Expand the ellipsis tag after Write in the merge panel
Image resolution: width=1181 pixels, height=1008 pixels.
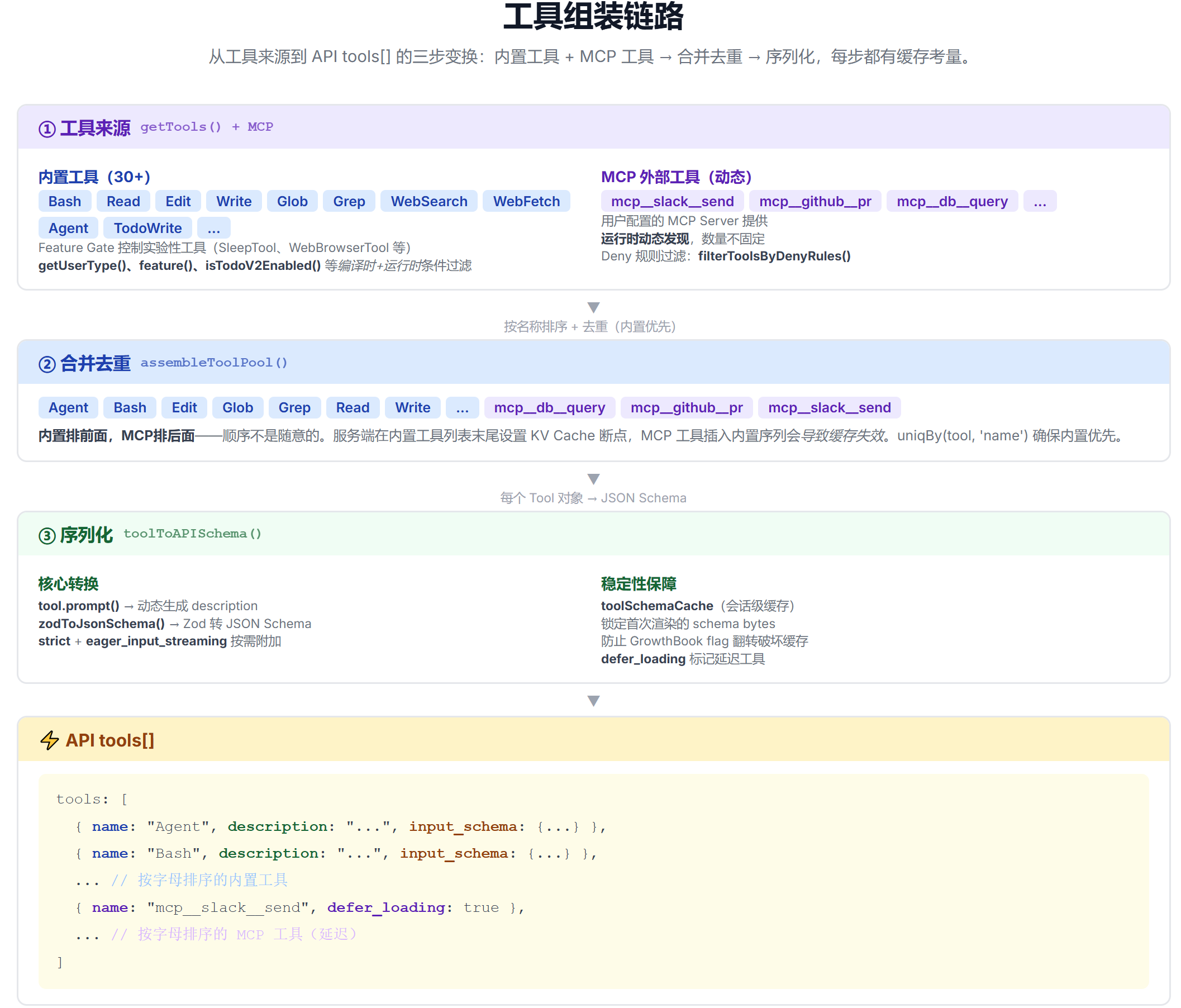click(462, 408)
